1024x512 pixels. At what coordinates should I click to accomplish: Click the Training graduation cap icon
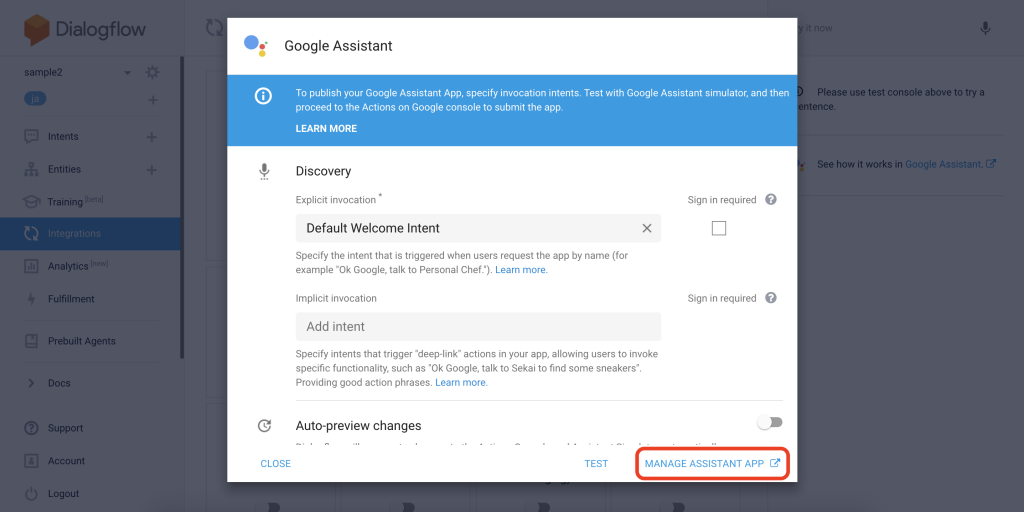pyautogui.click(x=31, y=201)
